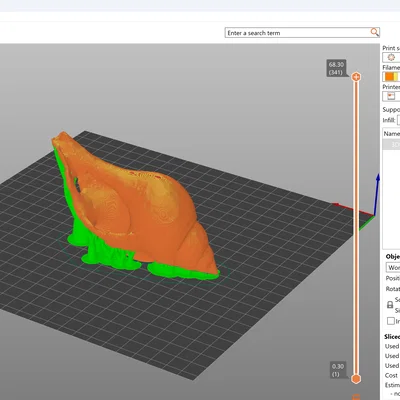Toggle the checkbox below the lock icon

point(391,321)
